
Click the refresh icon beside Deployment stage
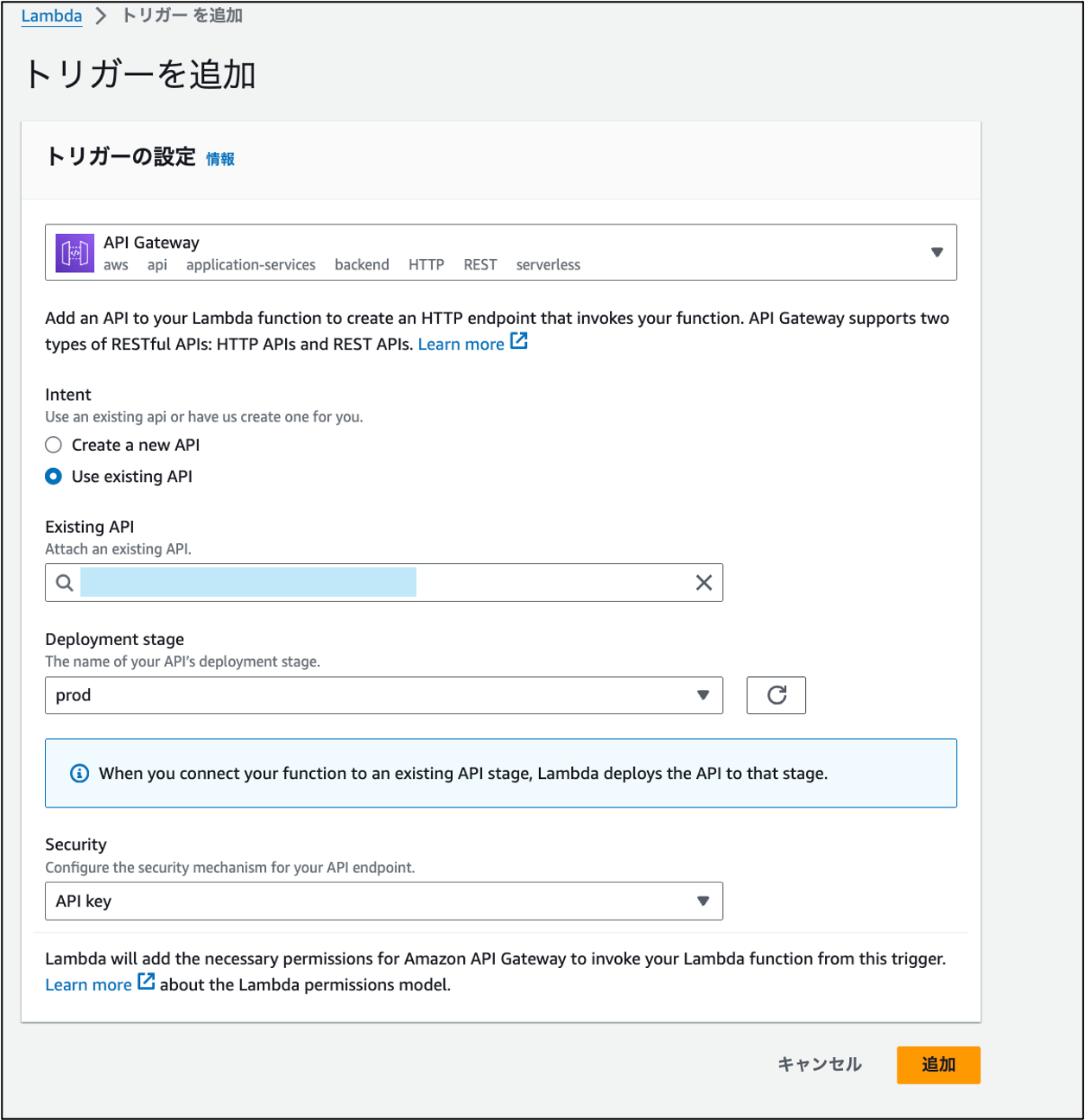click(775, 695)
